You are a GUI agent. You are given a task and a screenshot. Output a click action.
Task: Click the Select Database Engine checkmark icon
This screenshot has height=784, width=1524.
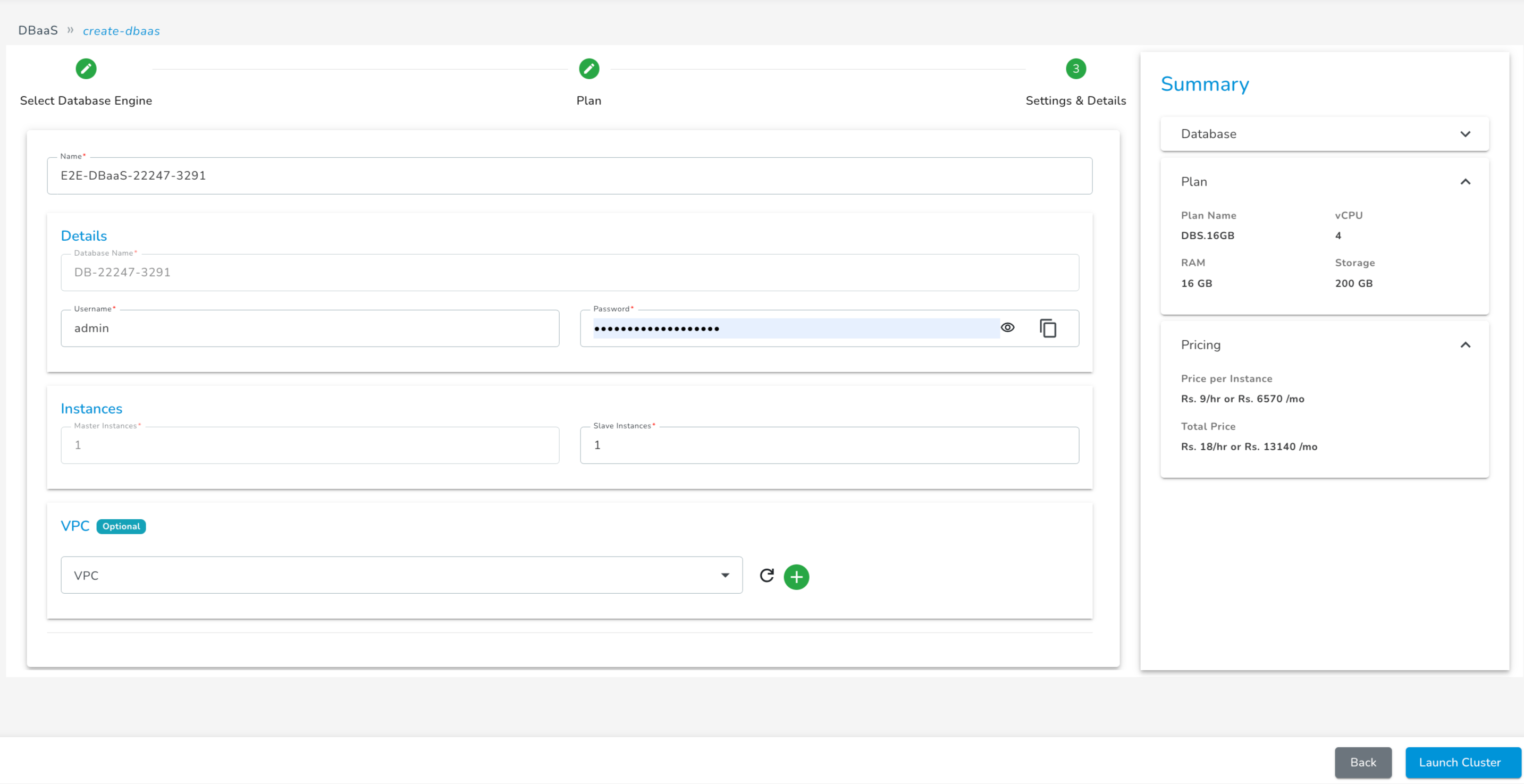click(86, 68)
